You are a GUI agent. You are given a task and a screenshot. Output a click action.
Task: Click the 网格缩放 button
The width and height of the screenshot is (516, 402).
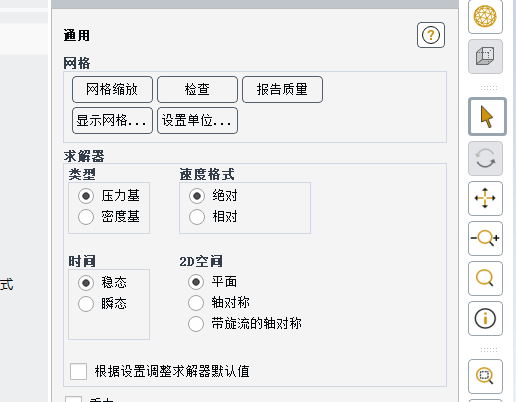tap(112, 89)
